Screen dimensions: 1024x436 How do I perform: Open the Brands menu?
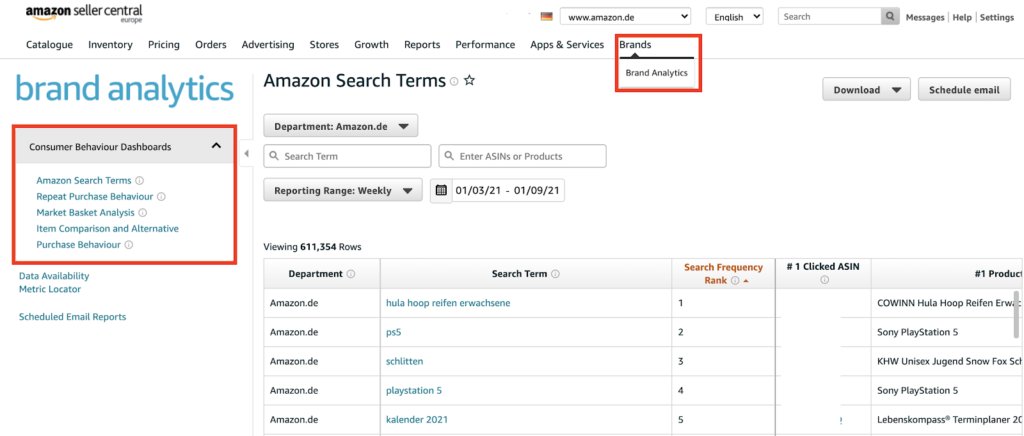(x=635, y=44)
